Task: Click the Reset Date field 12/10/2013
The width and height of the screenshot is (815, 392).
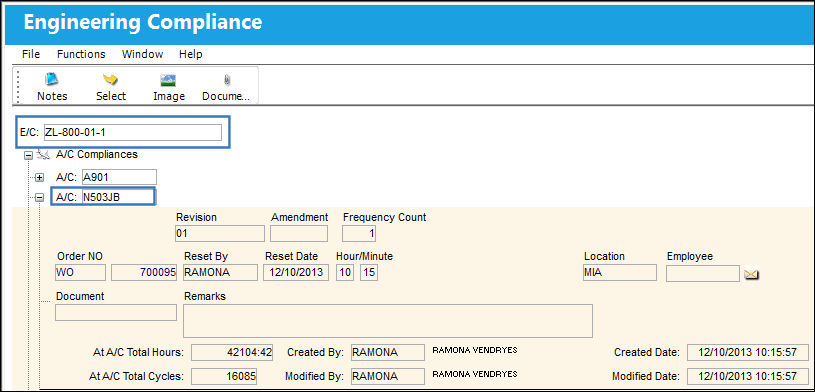Action: pos(296,272)
